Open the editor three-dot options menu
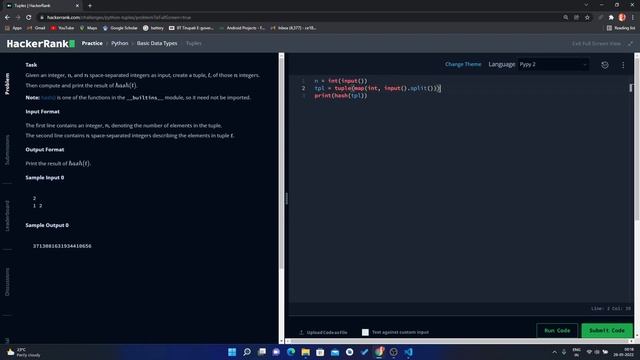The image size is (640, 360). (623, 65)
